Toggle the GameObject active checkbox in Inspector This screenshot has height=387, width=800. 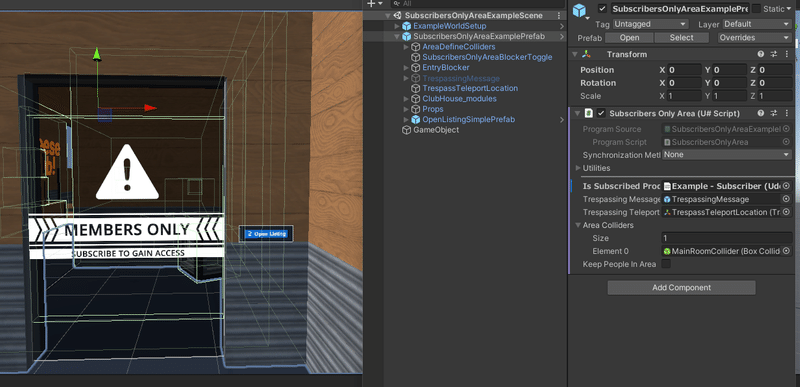603,9
